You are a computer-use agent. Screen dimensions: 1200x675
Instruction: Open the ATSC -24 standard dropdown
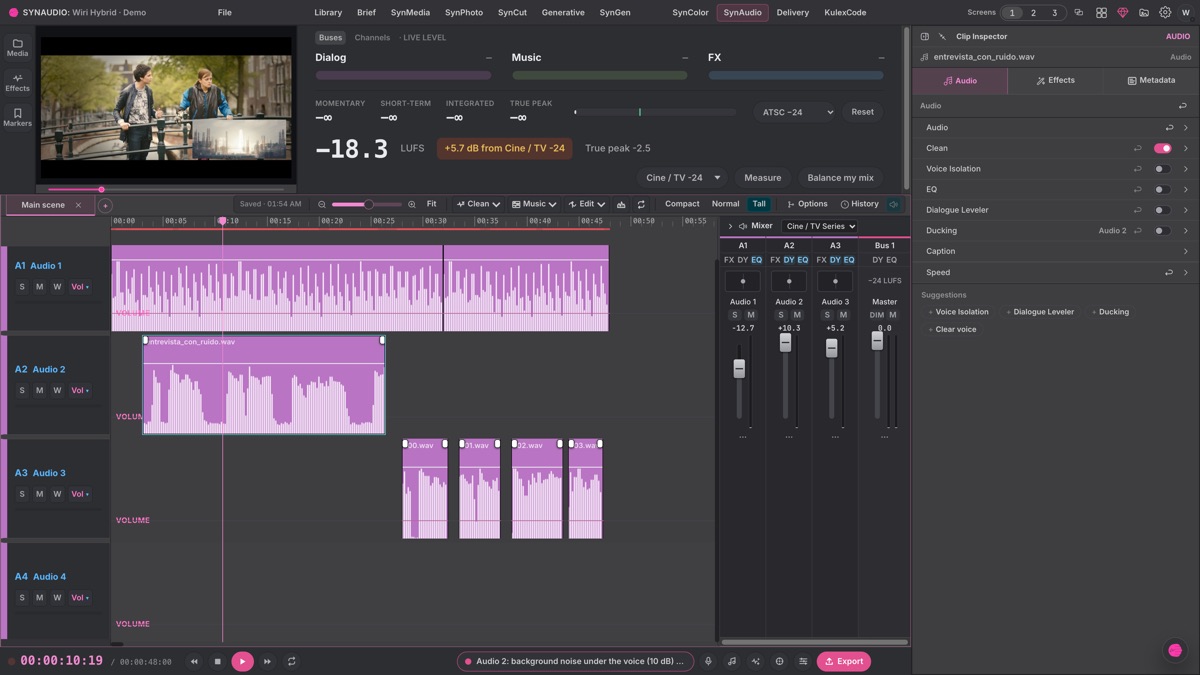797,112
